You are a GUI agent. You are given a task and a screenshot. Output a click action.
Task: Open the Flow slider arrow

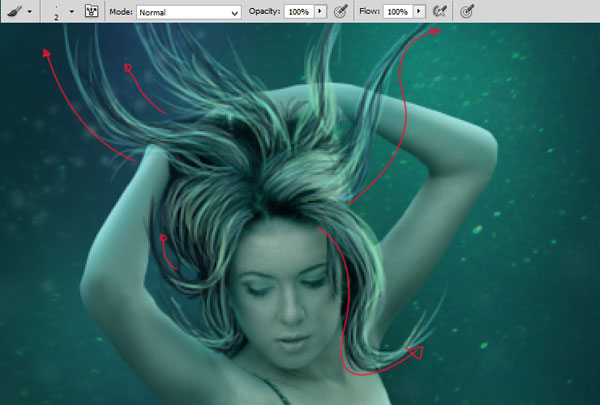420,11
